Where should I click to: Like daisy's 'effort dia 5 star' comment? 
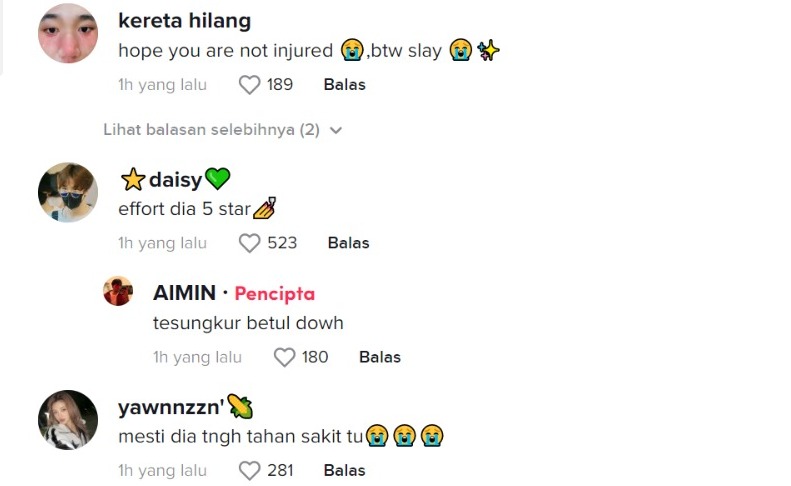pyautogui.click(x=249, y=243)
